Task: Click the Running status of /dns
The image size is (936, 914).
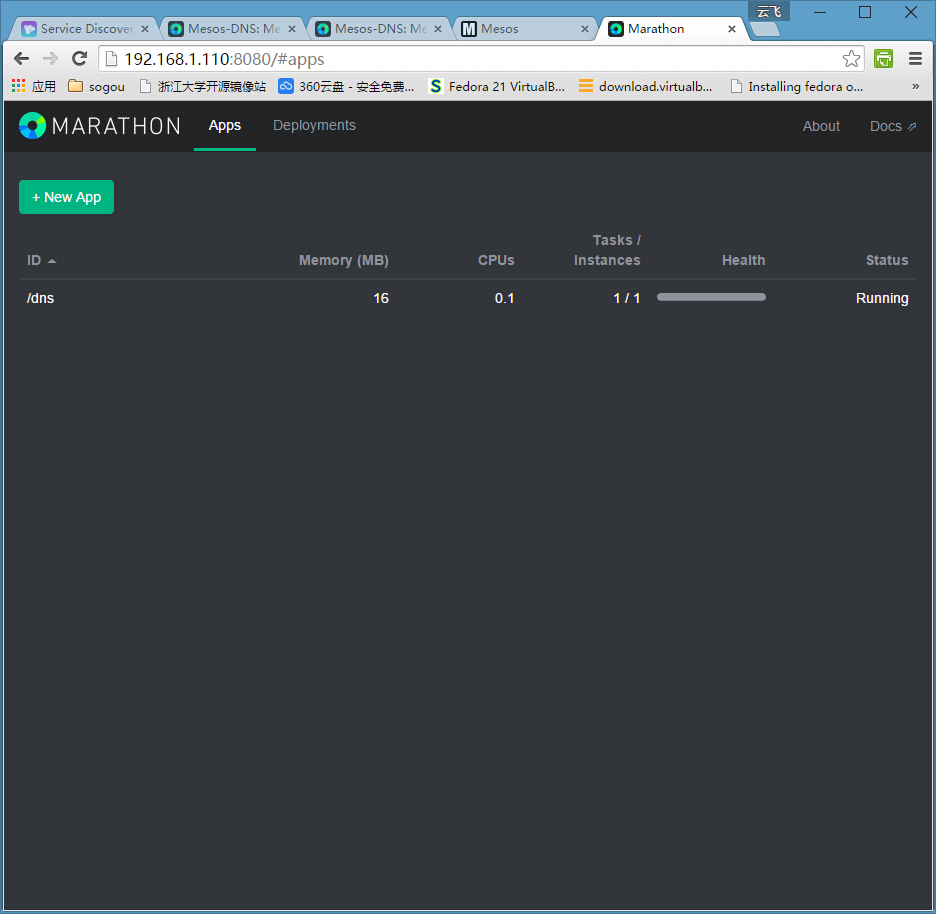Action: click(882, 298)
